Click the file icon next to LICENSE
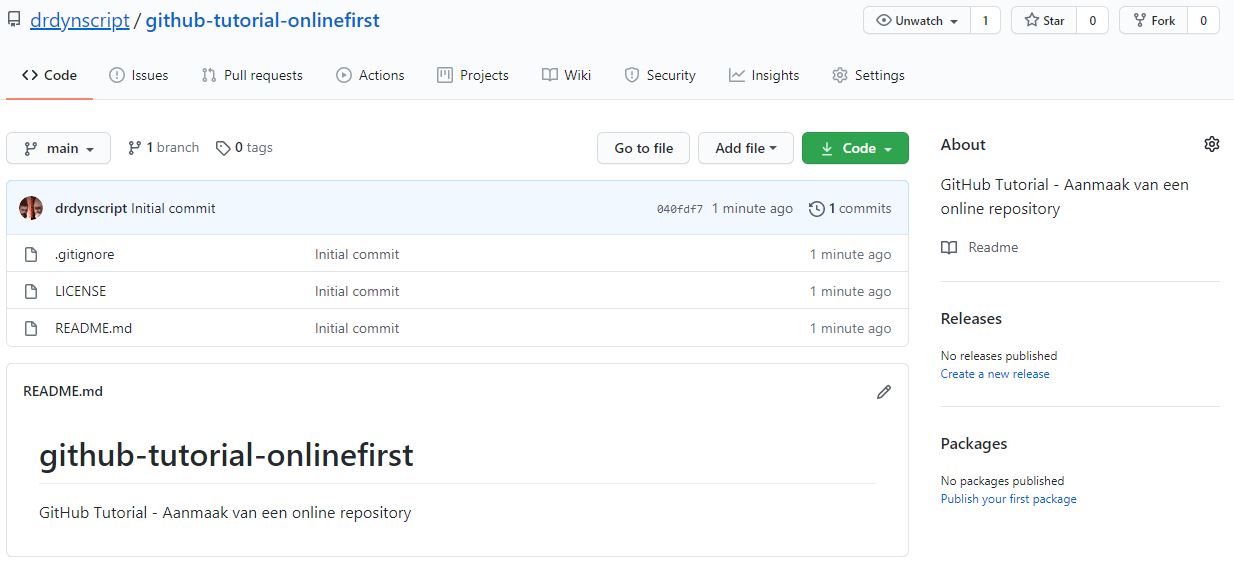The image size is (1234, 580). 31,291
